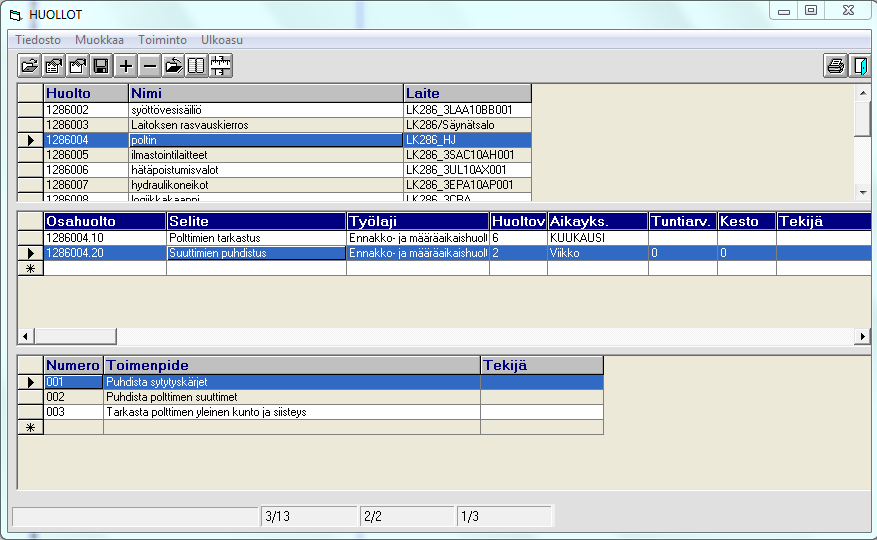
Task: Click the new-row asterisk in the Toimenpide table
Action: [31, 428]
